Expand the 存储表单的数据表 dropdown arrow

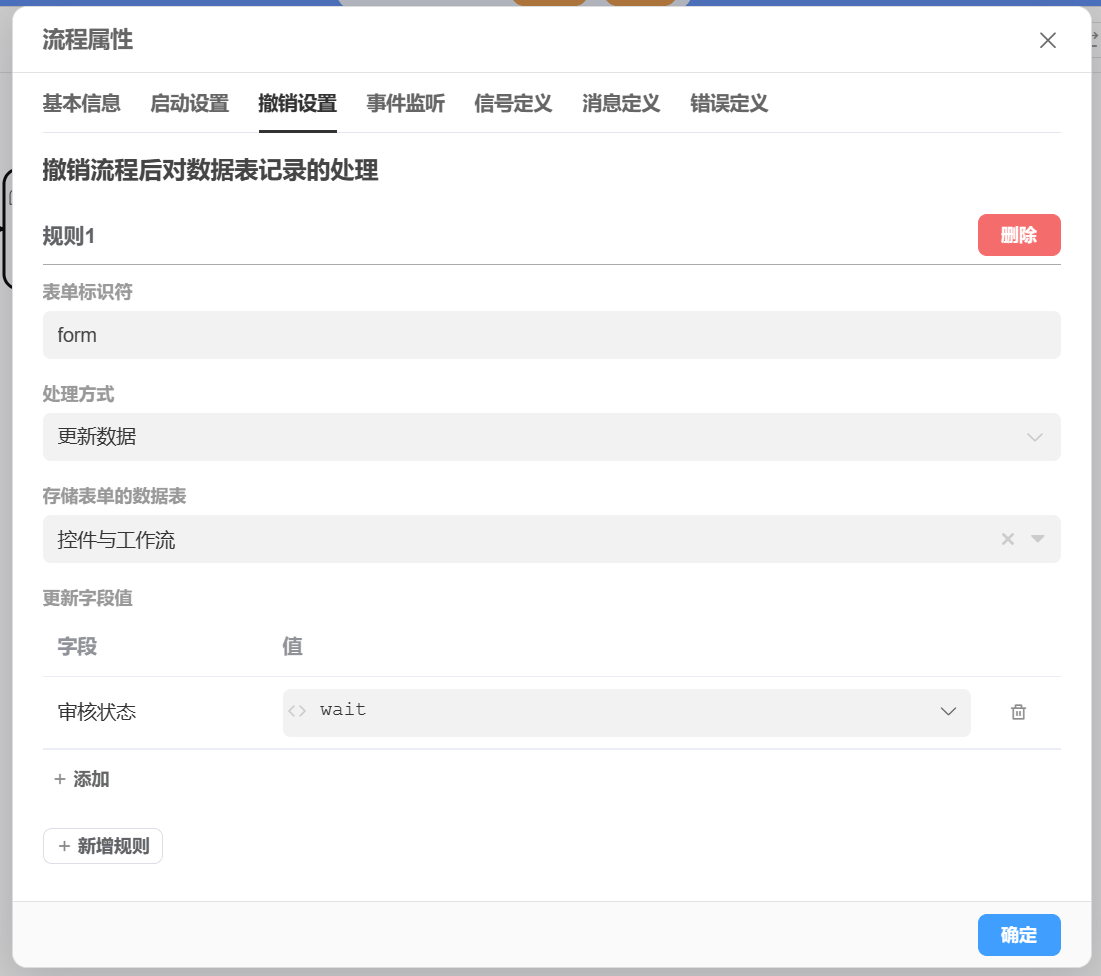tap(1037, 539)
